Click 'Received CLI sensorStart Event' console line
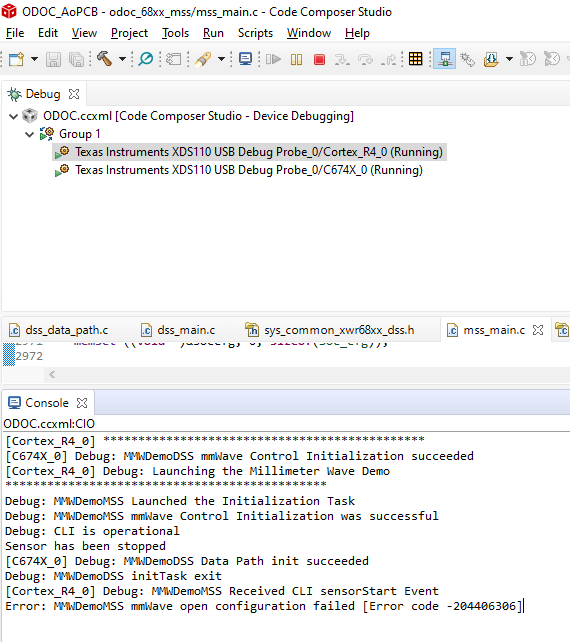Viewport: 578px width, 644px height. [222, 591]
